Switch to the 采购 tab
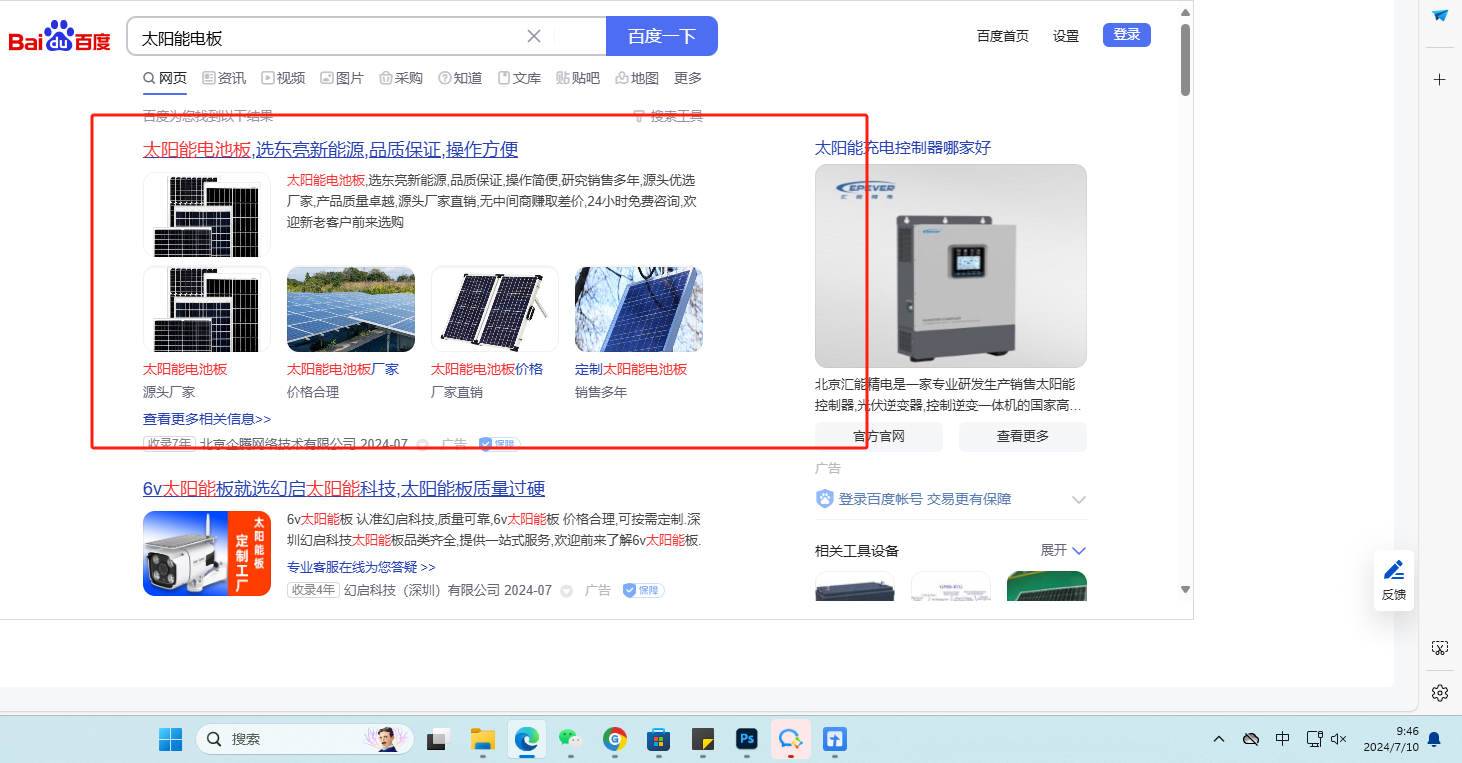The height and width of the screenshot is (763, 1462). (x=401, y=78)
